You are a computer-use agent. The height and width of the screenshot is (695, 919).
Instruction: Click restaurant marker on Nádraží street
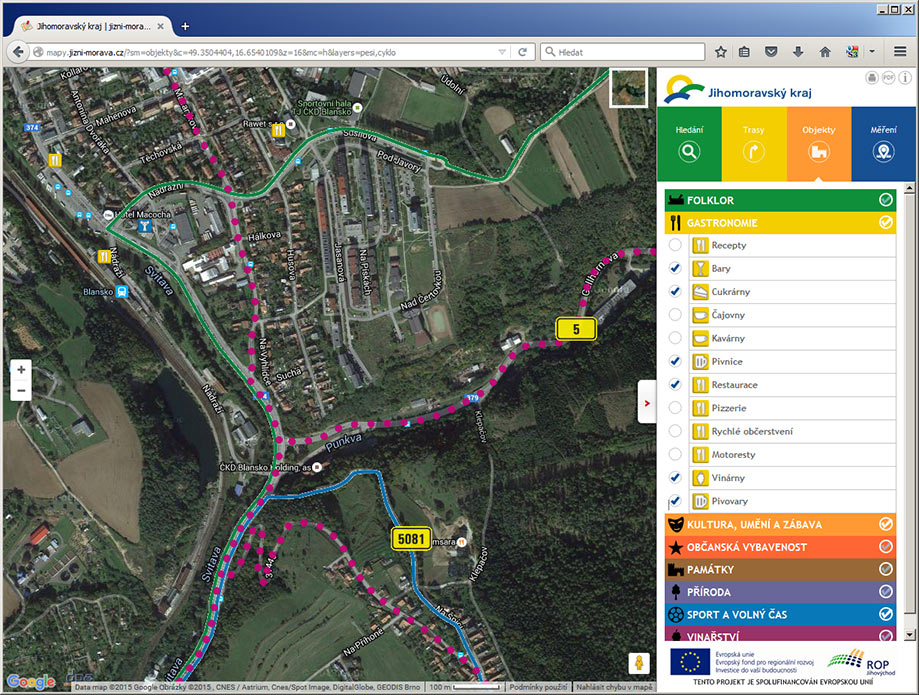pos(104,256)
